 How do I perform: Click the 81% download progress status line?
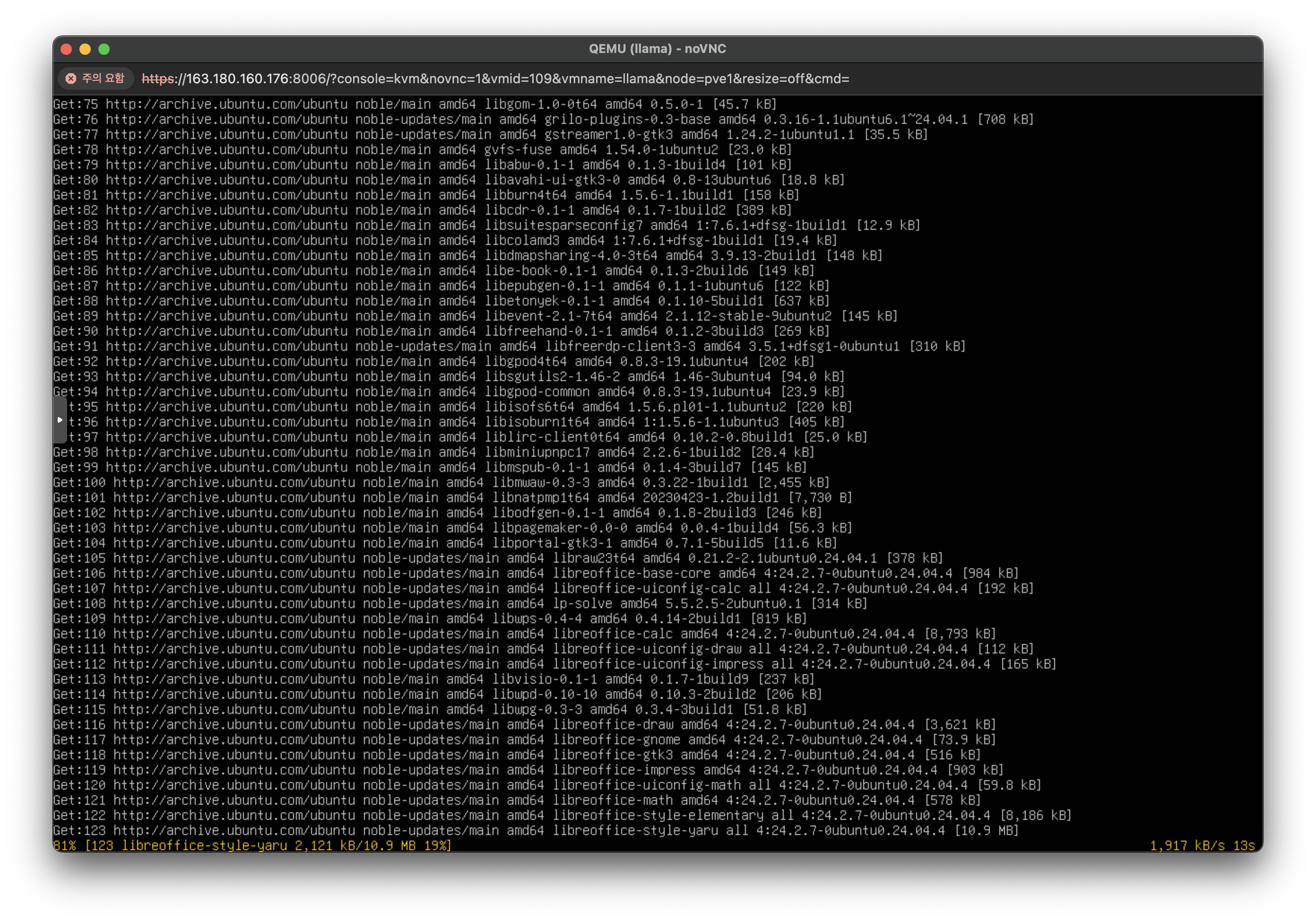point(252,846)
